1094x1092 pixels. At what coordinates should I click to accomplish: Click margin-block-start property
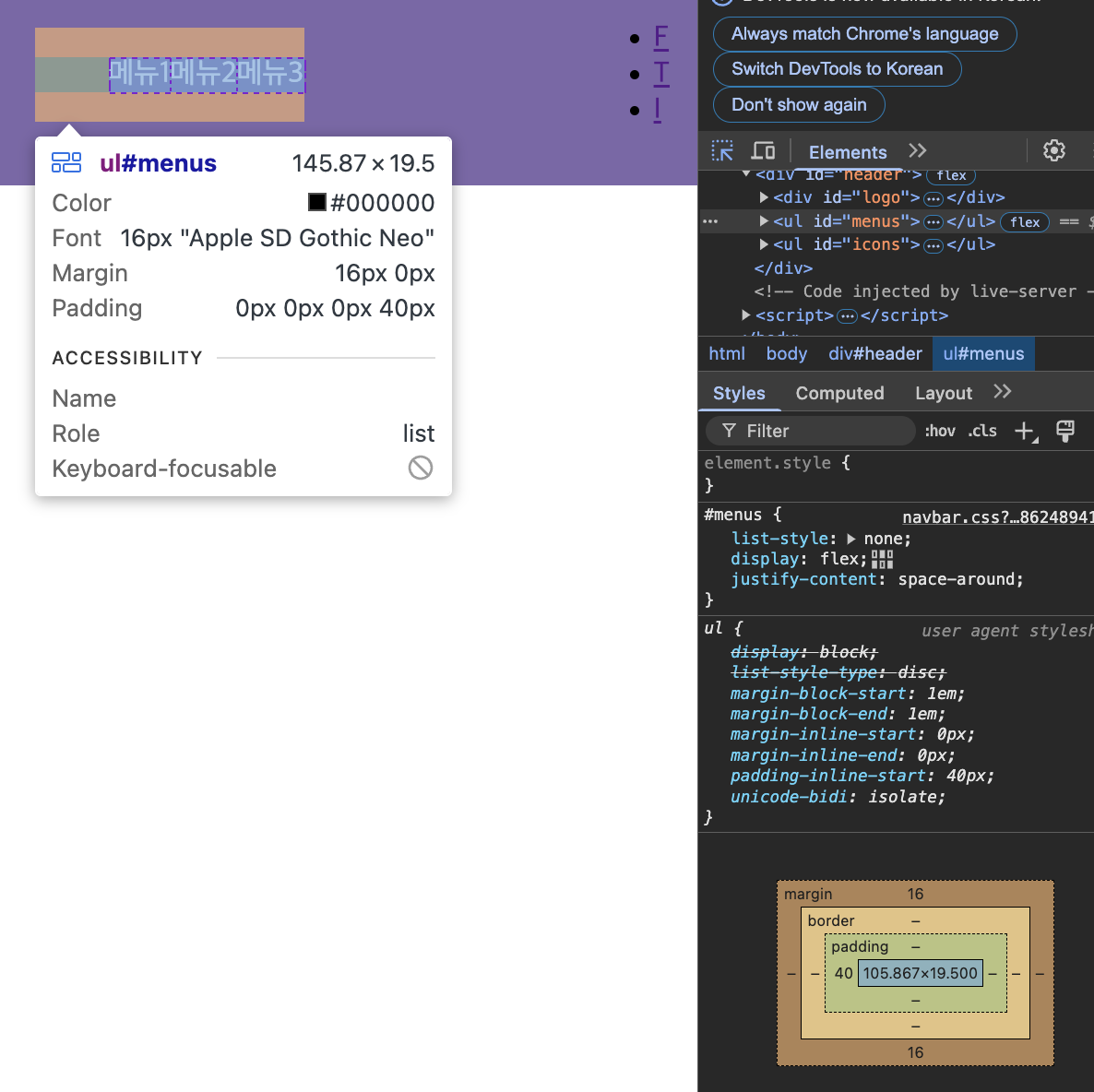click(820, 694)
